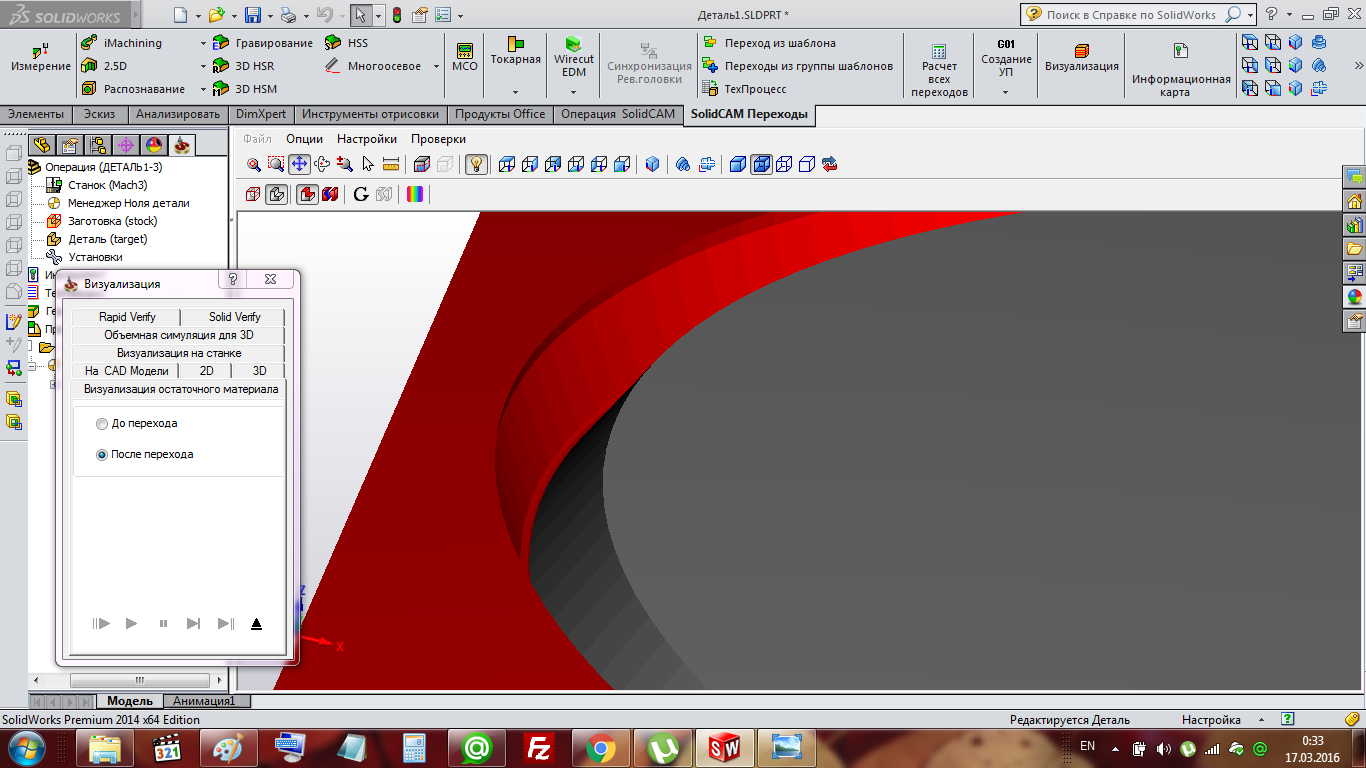Select Заготовка (stock) in the tree
This screenshot has width=1366, height=768.
[112, 221]
